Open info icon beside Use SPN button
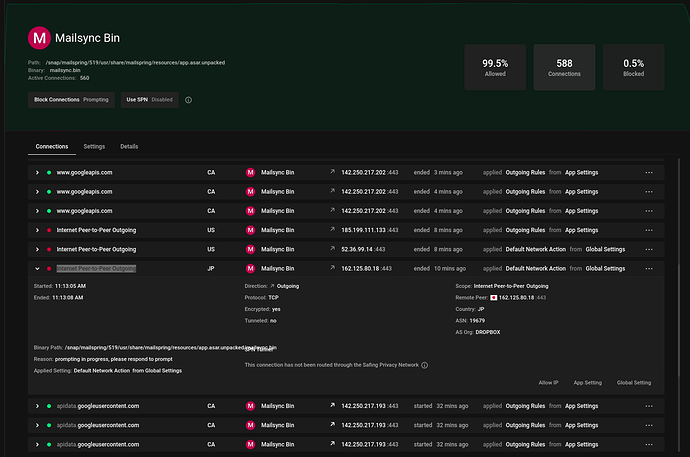This screenshot has width=690, height=457. point(188,100)
